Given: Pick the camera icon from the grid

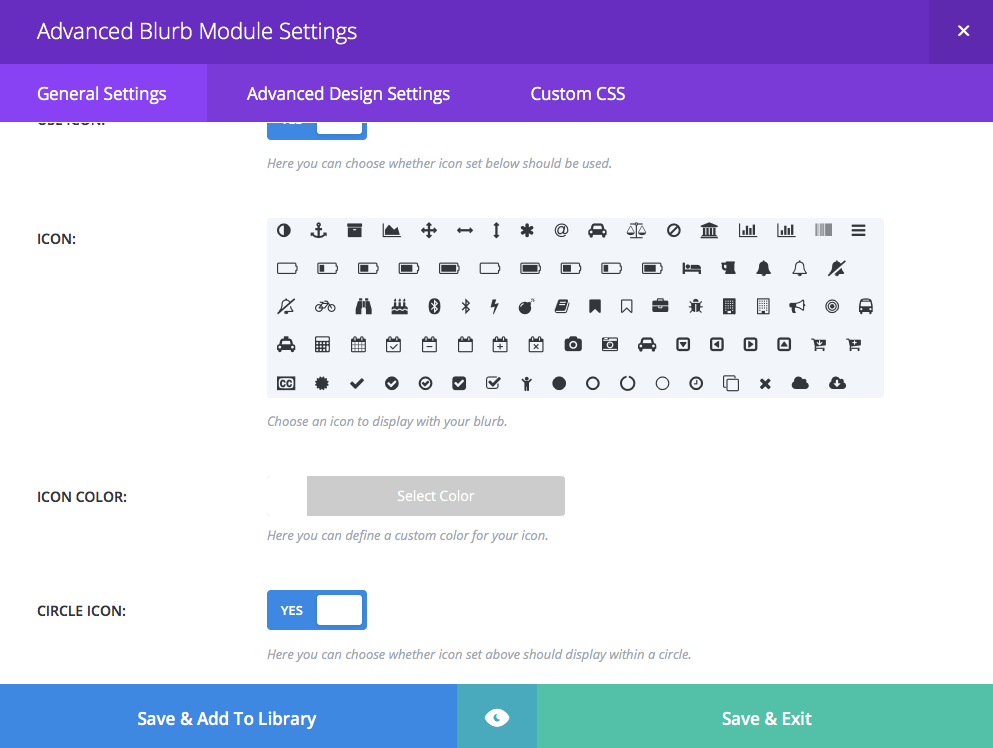Looking at the screenshot, I should pos(572,344).
